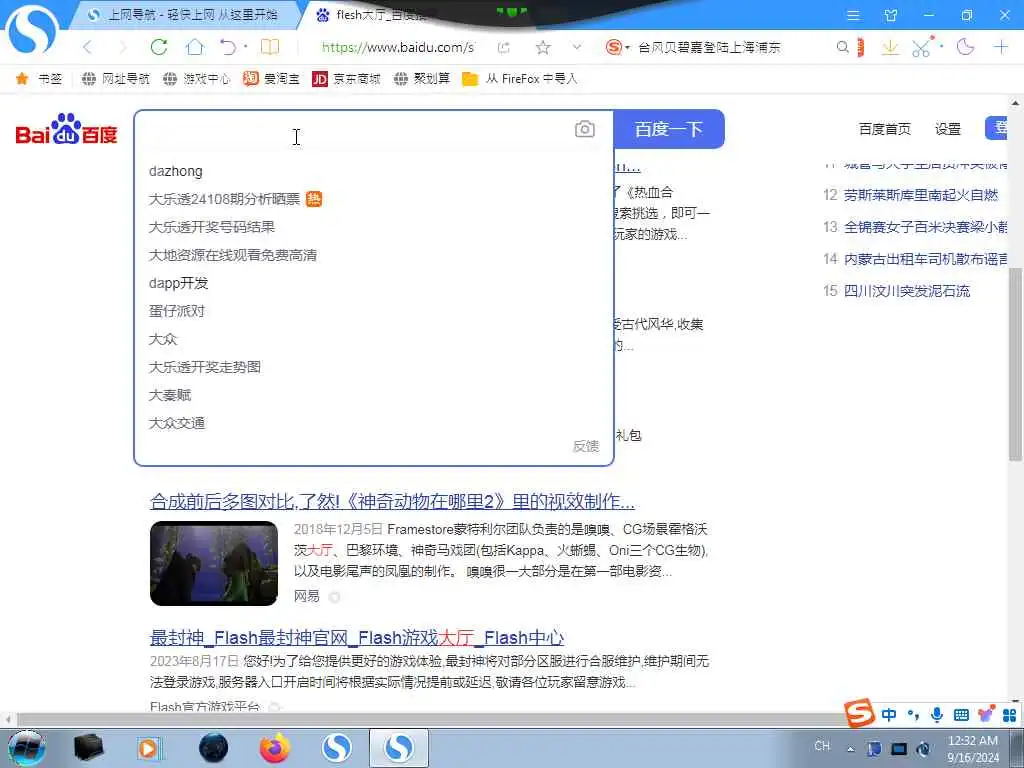Open the 京东商城 bookmark
Image resolution: width=1024 pixels, height=768 pixels.
[x=346, y=79]
